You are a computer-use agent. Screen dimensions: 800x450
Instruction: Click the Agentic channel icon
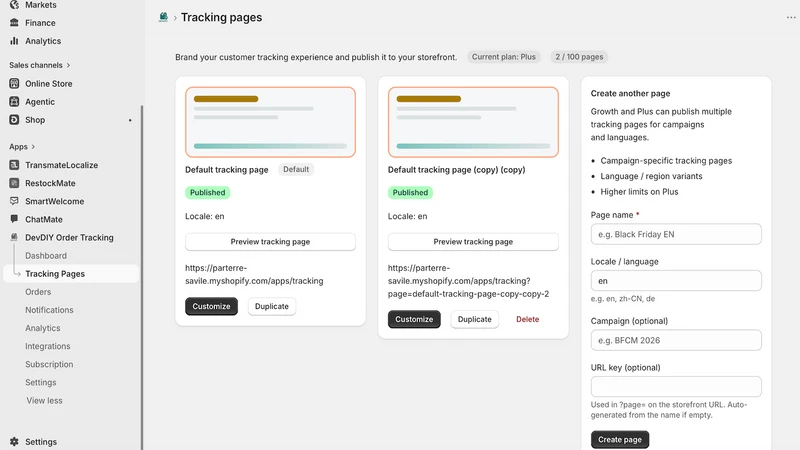(14, 102)
